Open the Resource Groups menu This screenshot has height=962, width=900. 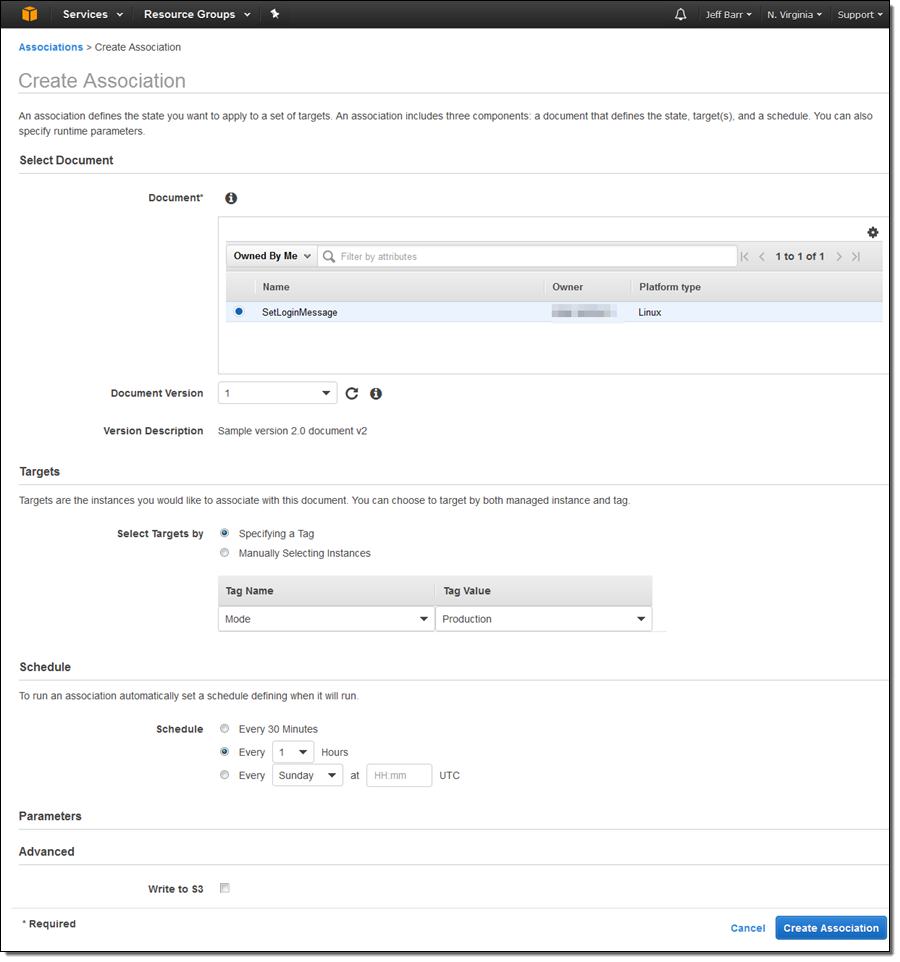(196, 15)
